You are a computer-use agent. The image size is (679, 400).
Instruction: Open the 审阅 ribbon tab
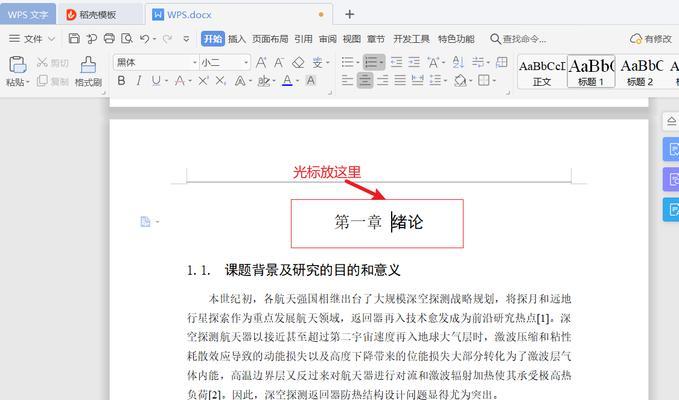coord(328,39)
